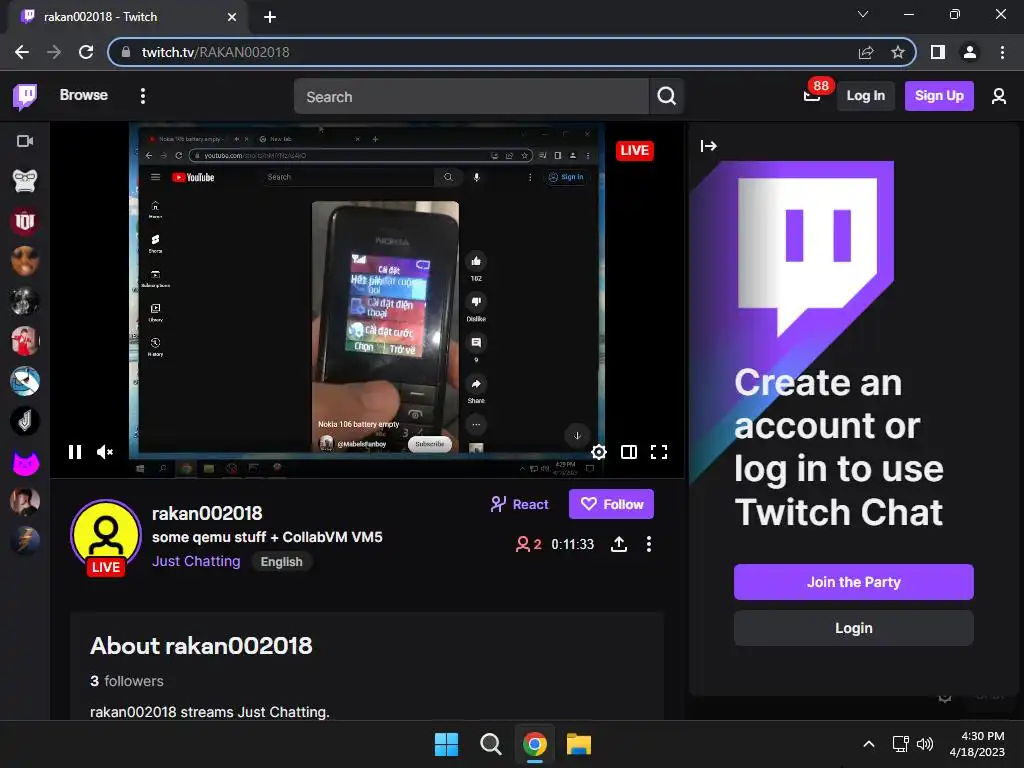Screen dimensions: 1024x768
Task: Click the stream title text
Action: [267, 537]
